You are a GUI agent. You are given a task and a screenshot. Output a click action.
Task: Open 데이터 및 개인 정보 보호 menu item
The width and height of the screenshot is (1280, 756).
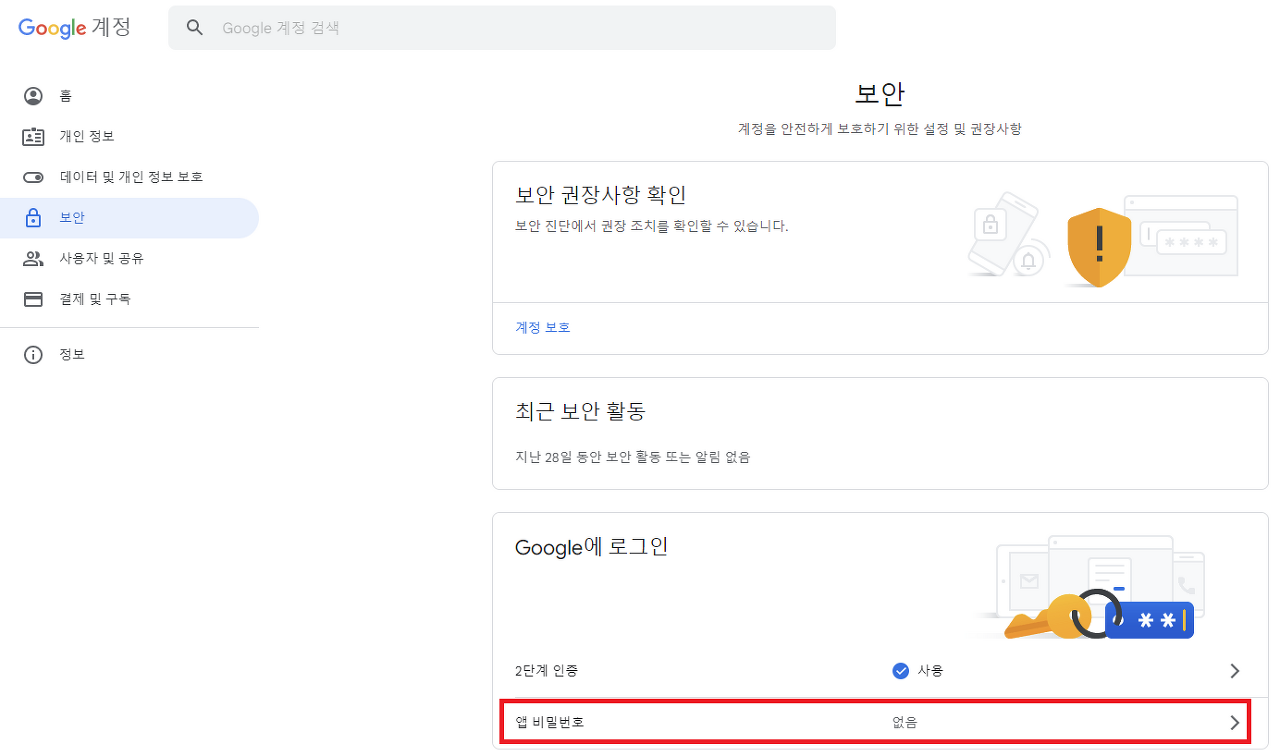coord(129,177)
